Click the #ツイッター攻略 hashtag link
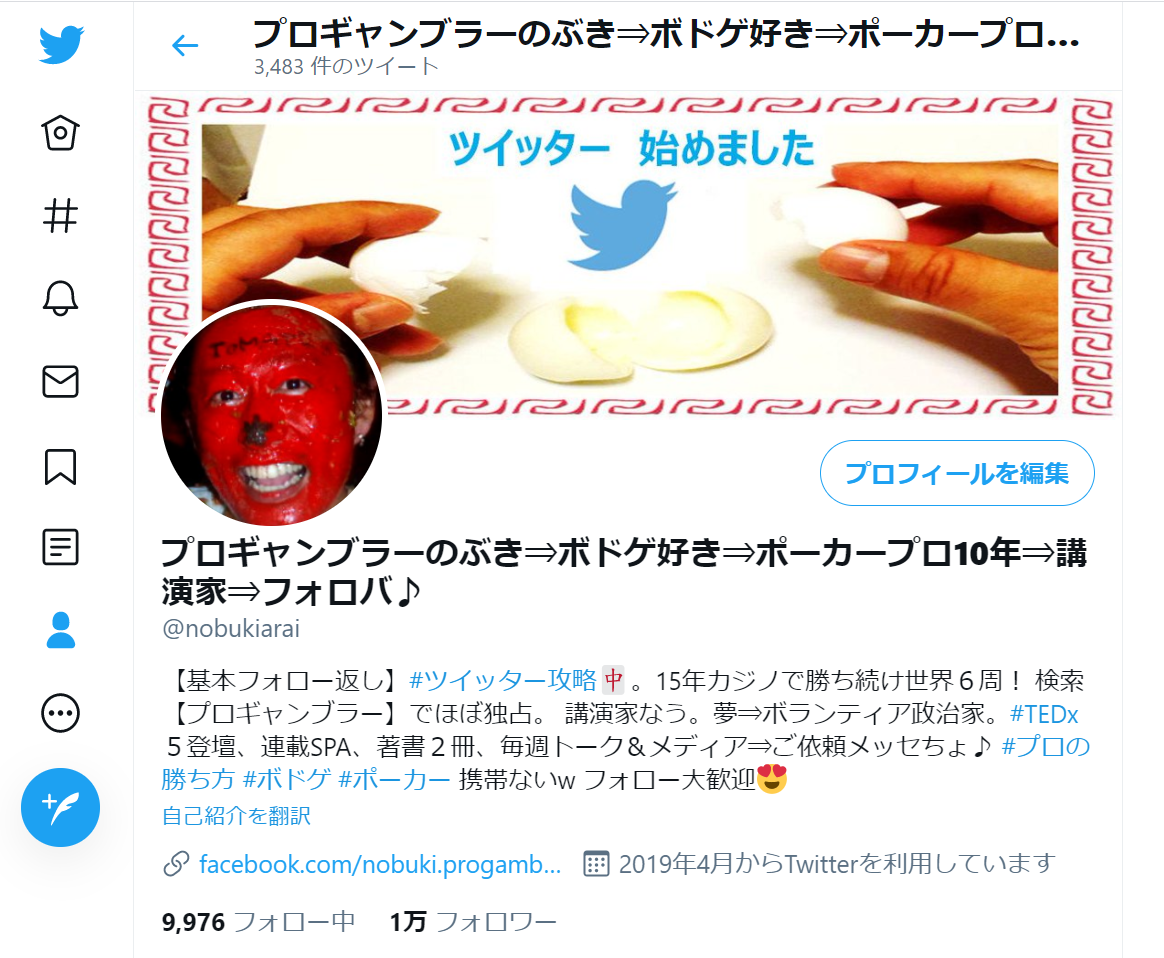The image size is (1164, 958). coord(503,680)
